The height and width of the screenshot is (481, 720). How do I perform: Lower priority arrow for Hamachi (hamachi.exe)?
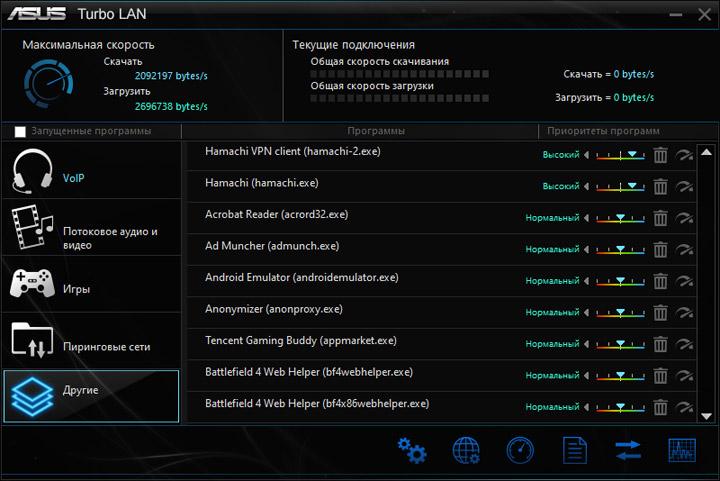coord(586,186)
